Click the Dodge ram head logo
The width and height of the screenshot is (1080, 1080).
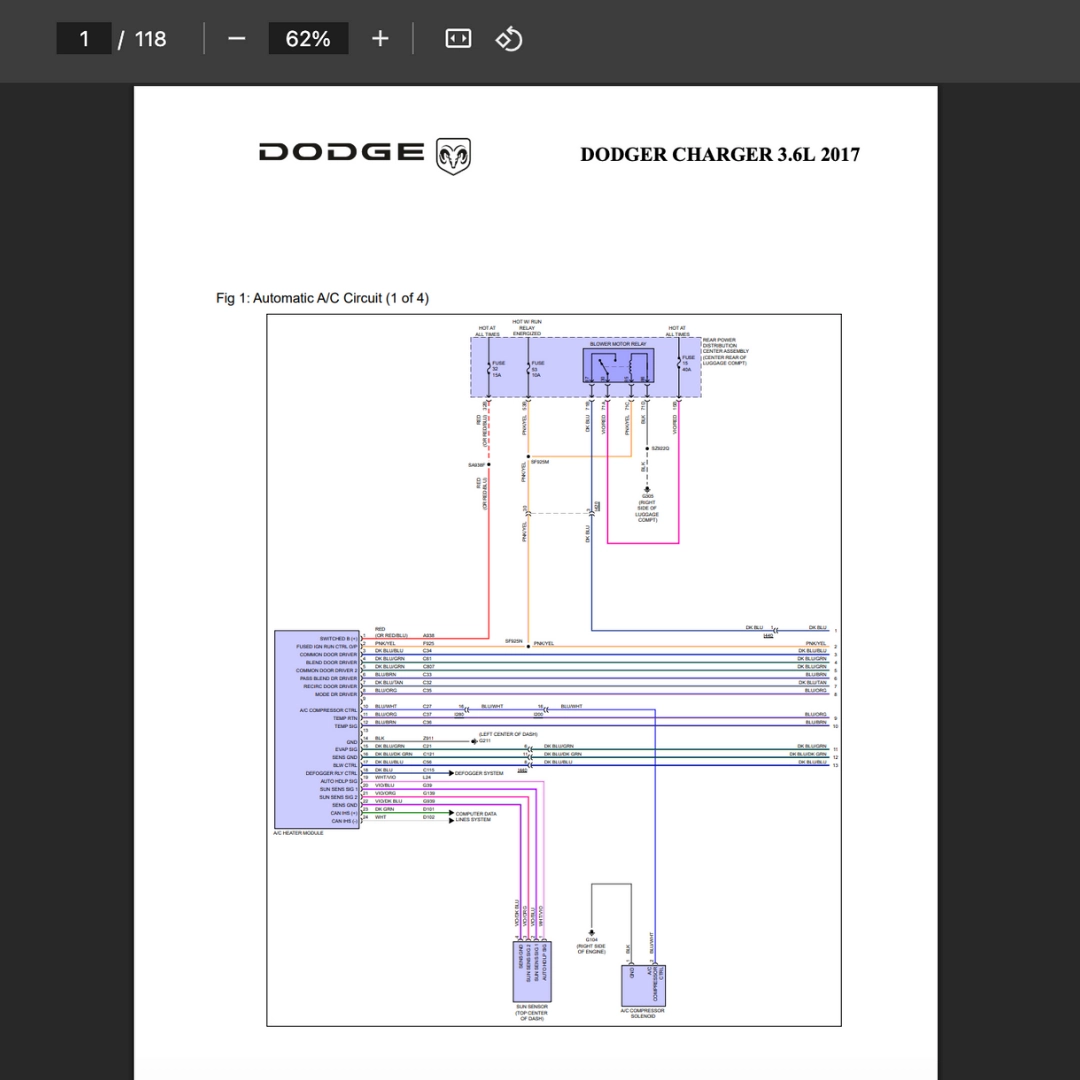(453, 156)
